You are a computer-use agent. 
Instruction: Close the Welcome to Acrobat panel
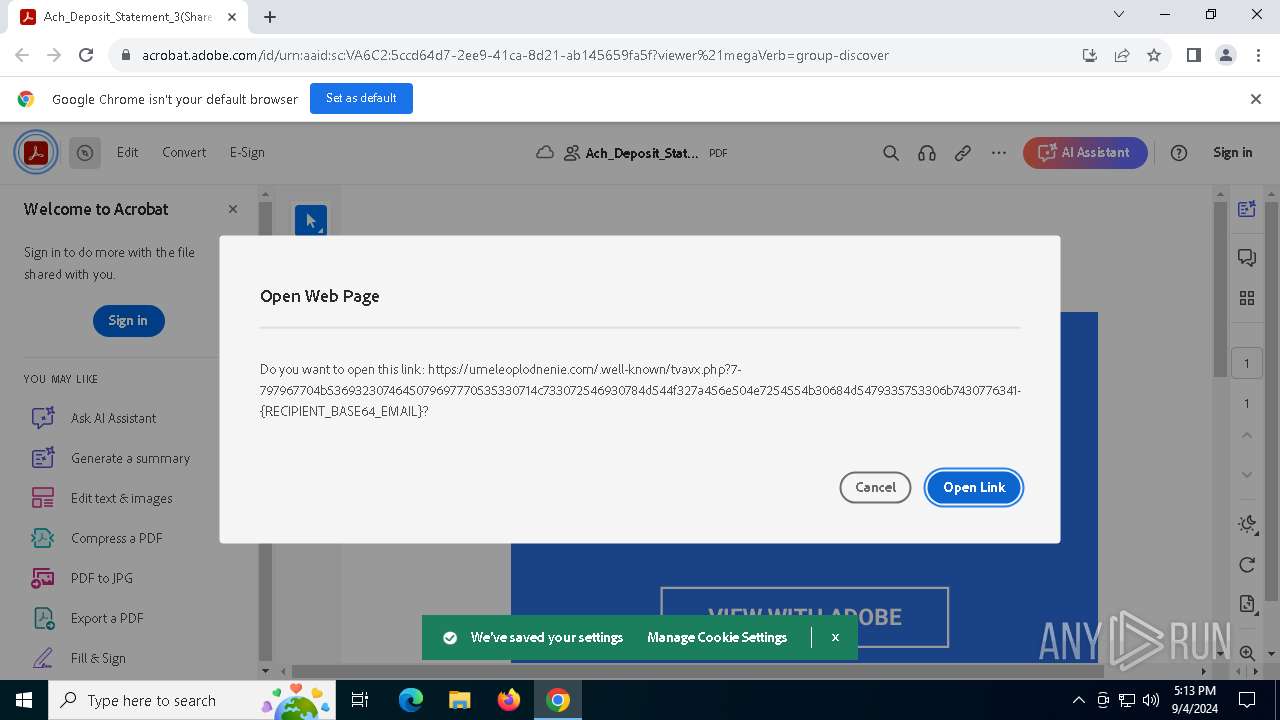[x=233, y=209]
